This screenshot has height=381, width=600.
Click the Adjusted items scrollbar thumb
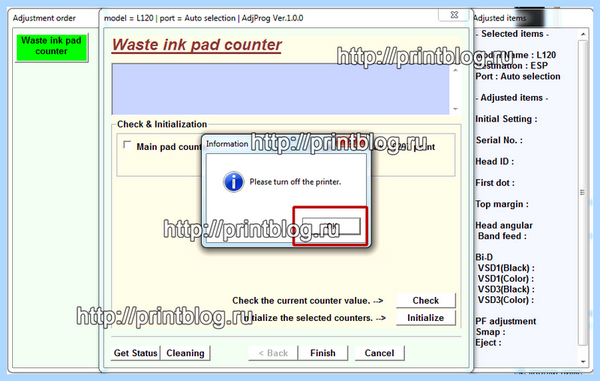click(583, 192)
